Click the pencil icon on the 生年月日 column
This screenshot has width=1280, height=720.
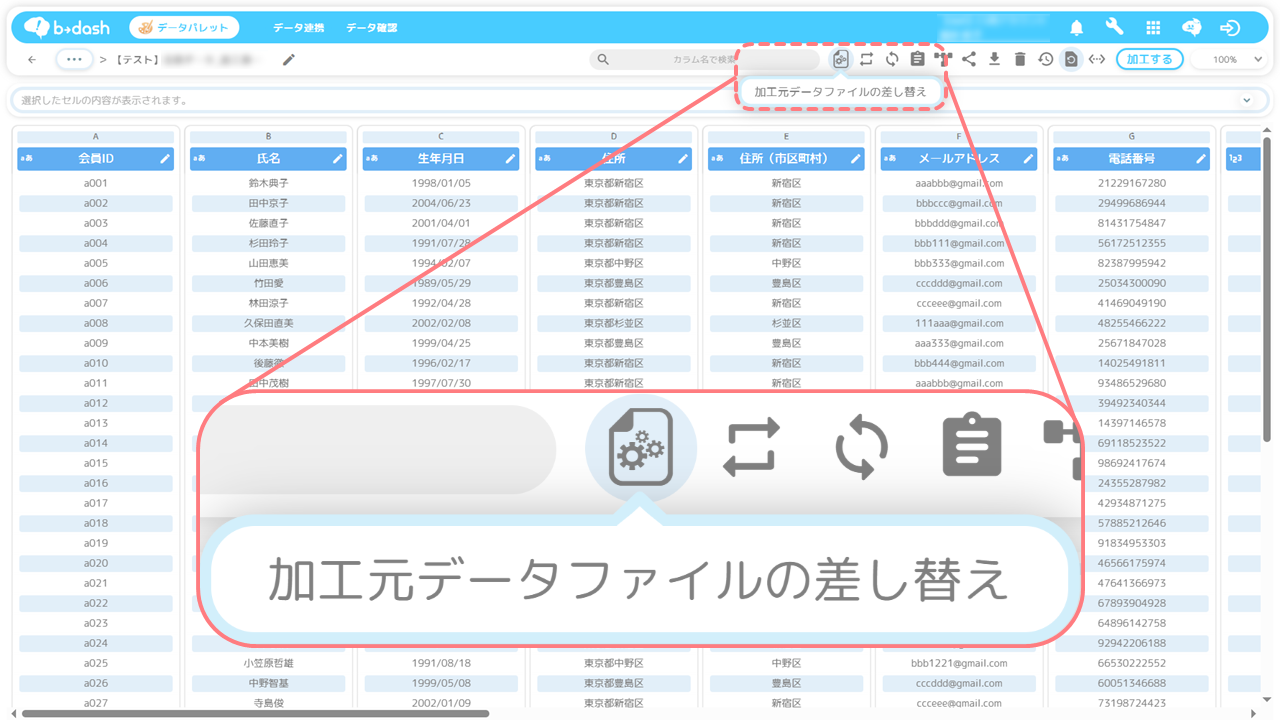(510, 158)
